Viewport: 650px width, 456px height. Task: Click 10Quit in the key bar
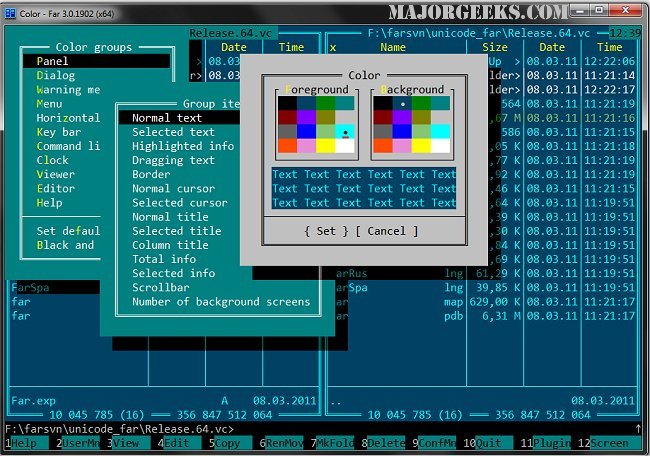point(488,443)
